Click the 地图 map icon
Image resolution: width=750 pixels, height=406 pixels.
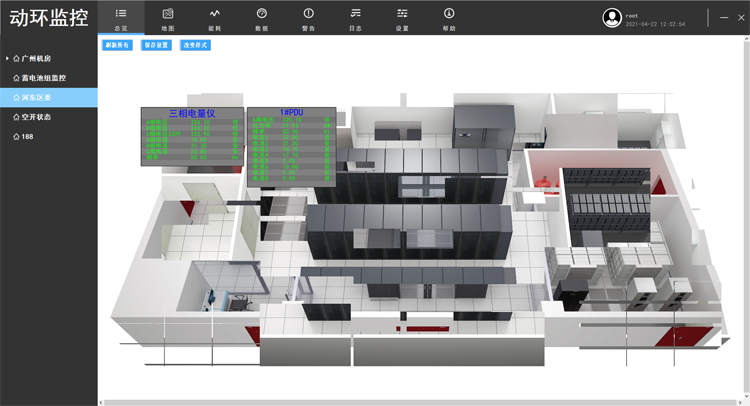[168, 13]
